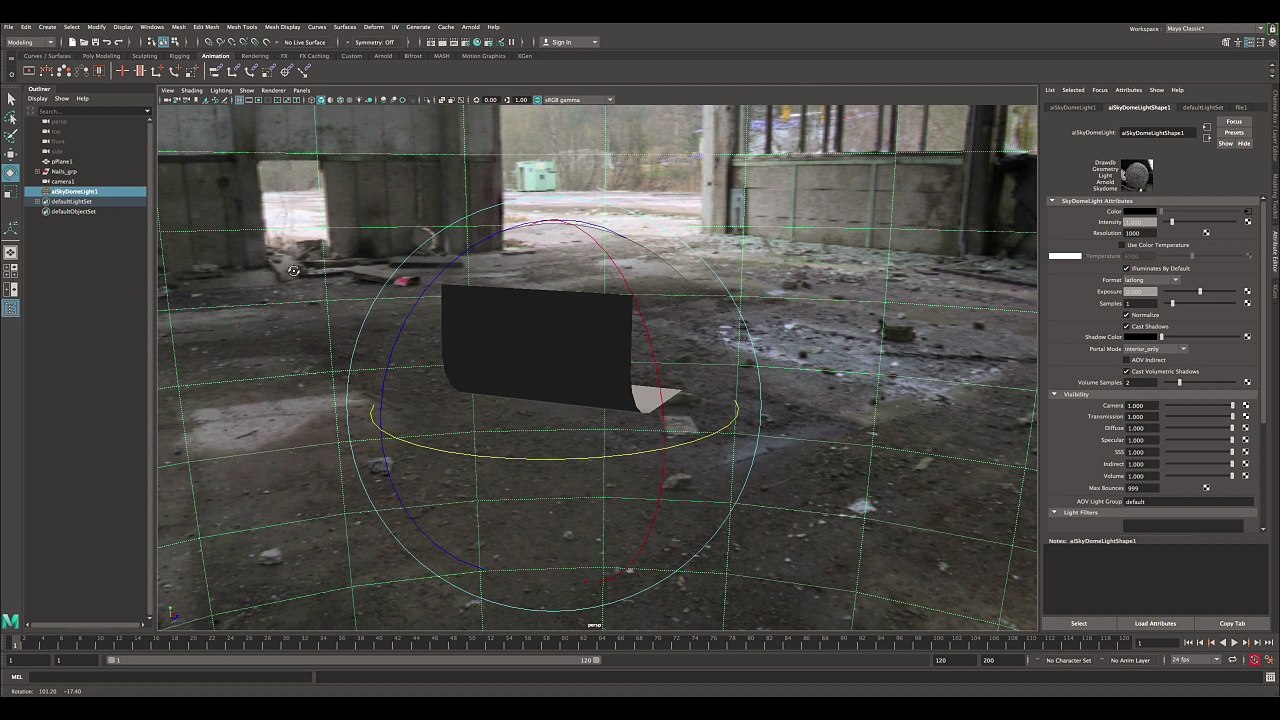This screenshot has height=720, width=1280.
Task: Click the Redo arrow icon
Action: click(x=118, y=42)
